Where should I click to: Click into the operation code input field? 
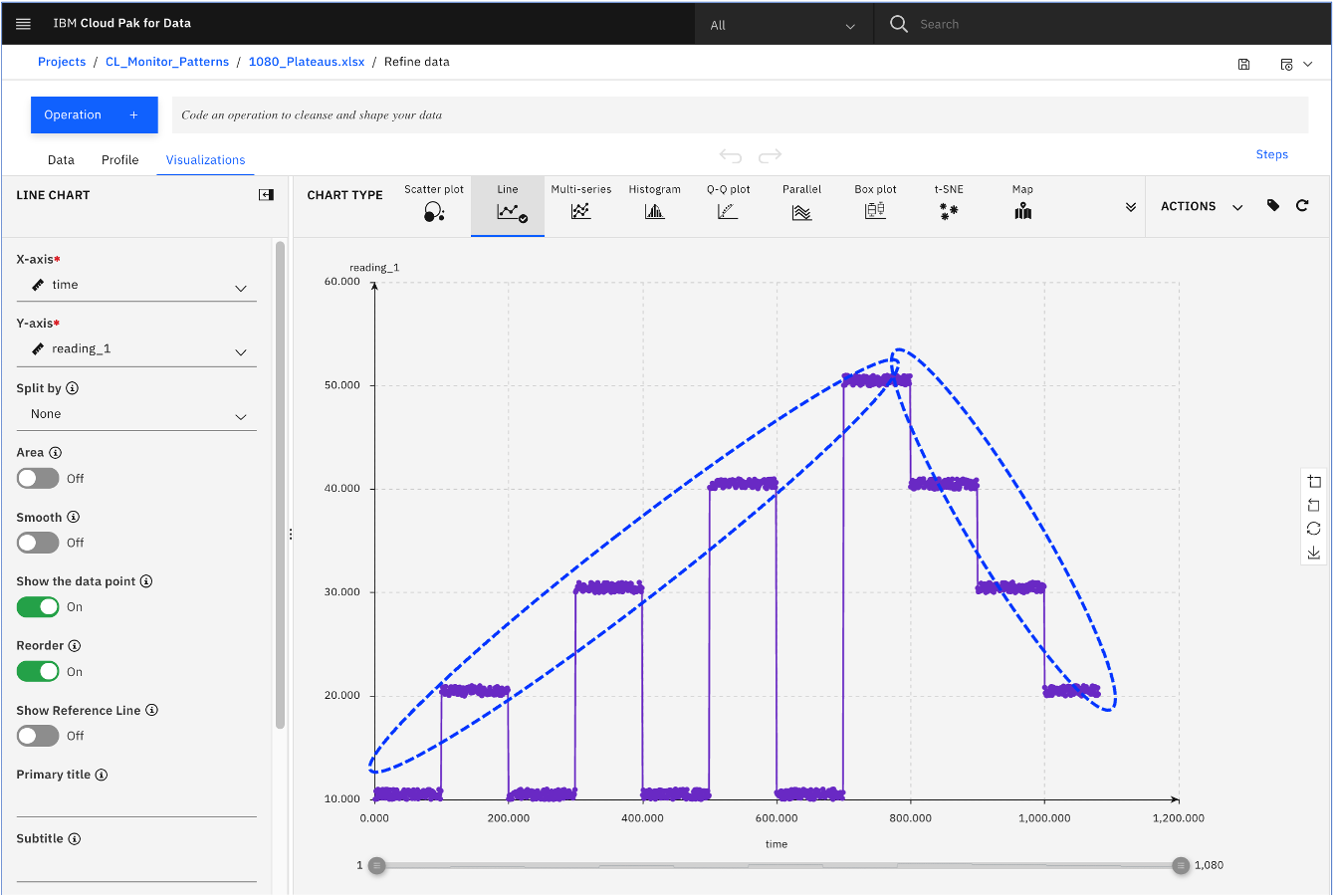(740, 114)
